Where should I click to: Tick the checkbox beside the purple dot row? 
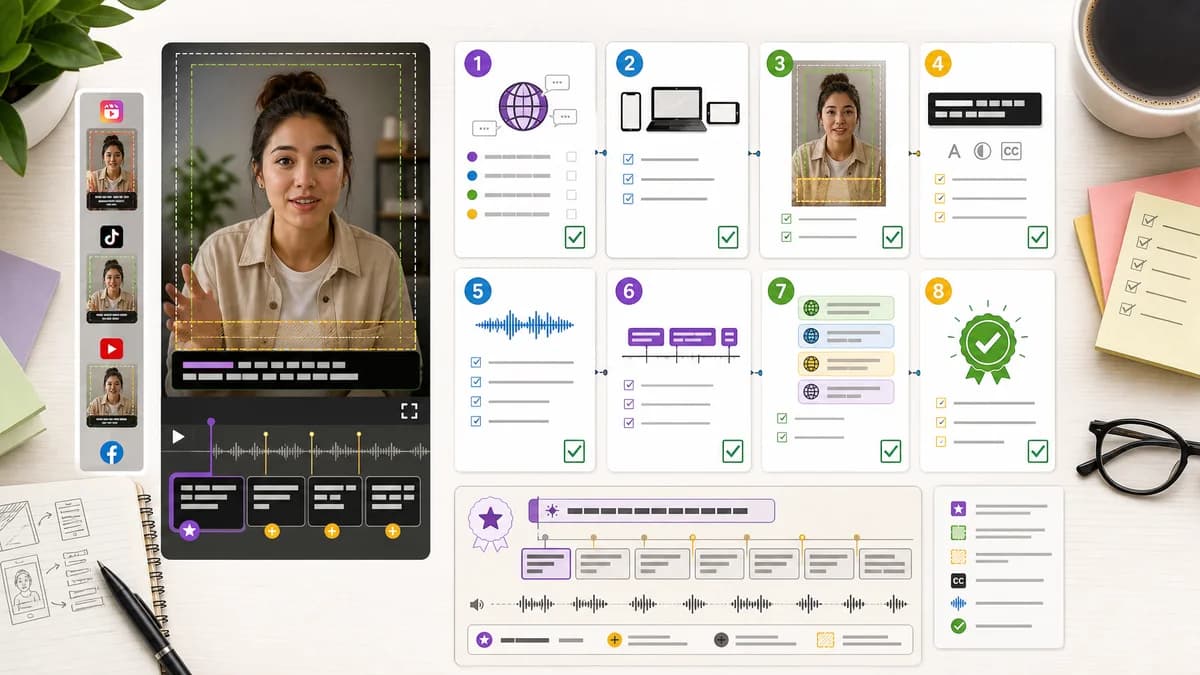coord(571,157)
